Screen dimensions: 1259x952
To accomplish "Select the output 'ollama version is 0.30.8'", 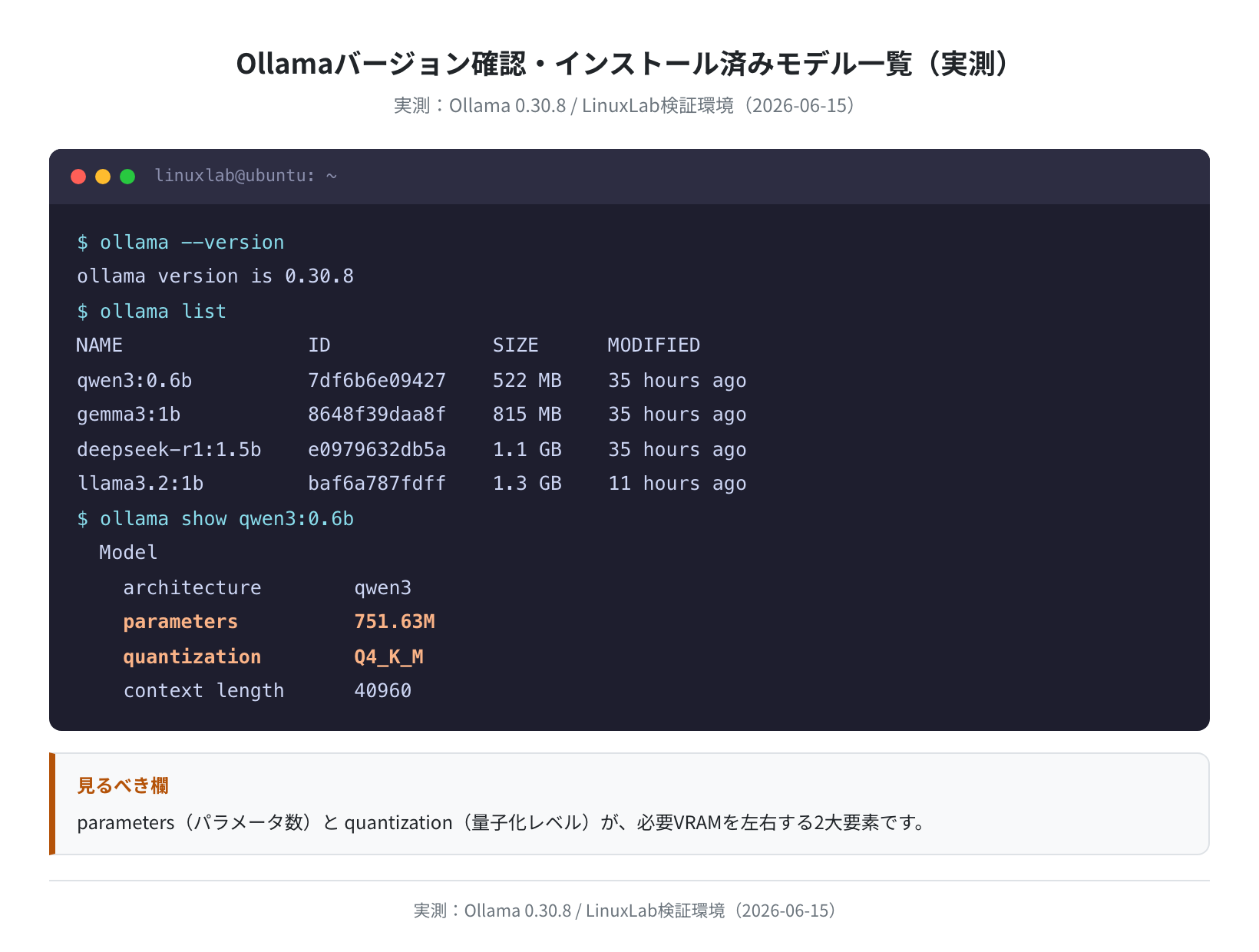I will tap(215, 276).
